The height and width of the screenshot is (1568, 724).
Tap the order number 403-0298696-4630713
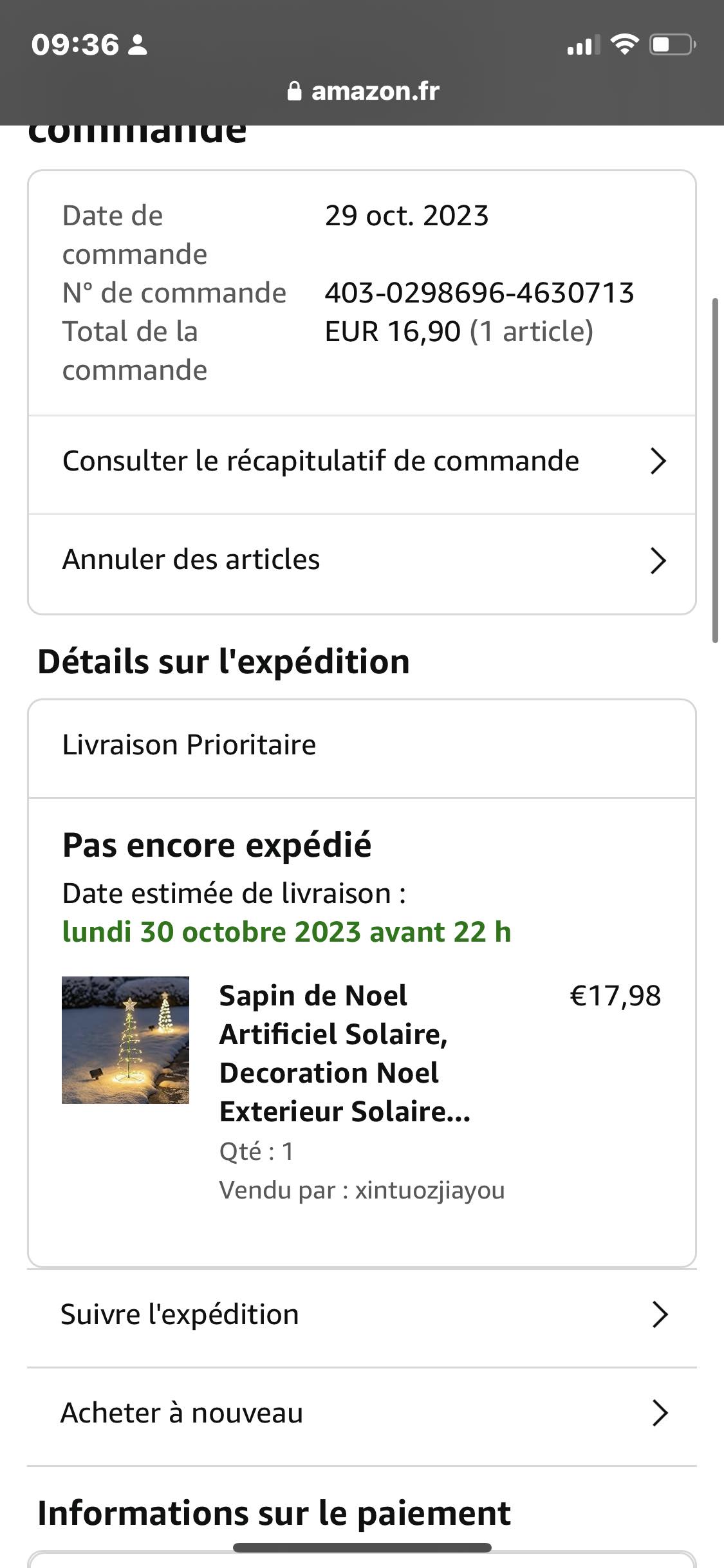479,293
